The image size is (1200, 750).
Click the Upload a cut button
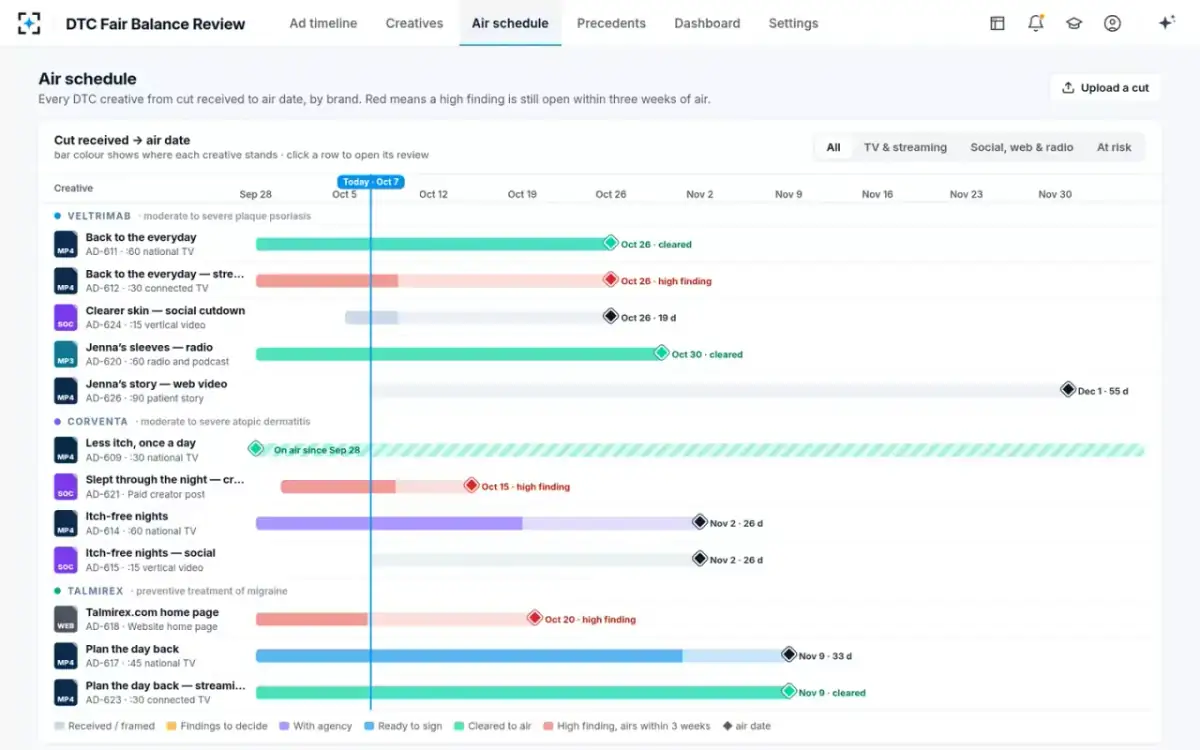(1105, 88)
